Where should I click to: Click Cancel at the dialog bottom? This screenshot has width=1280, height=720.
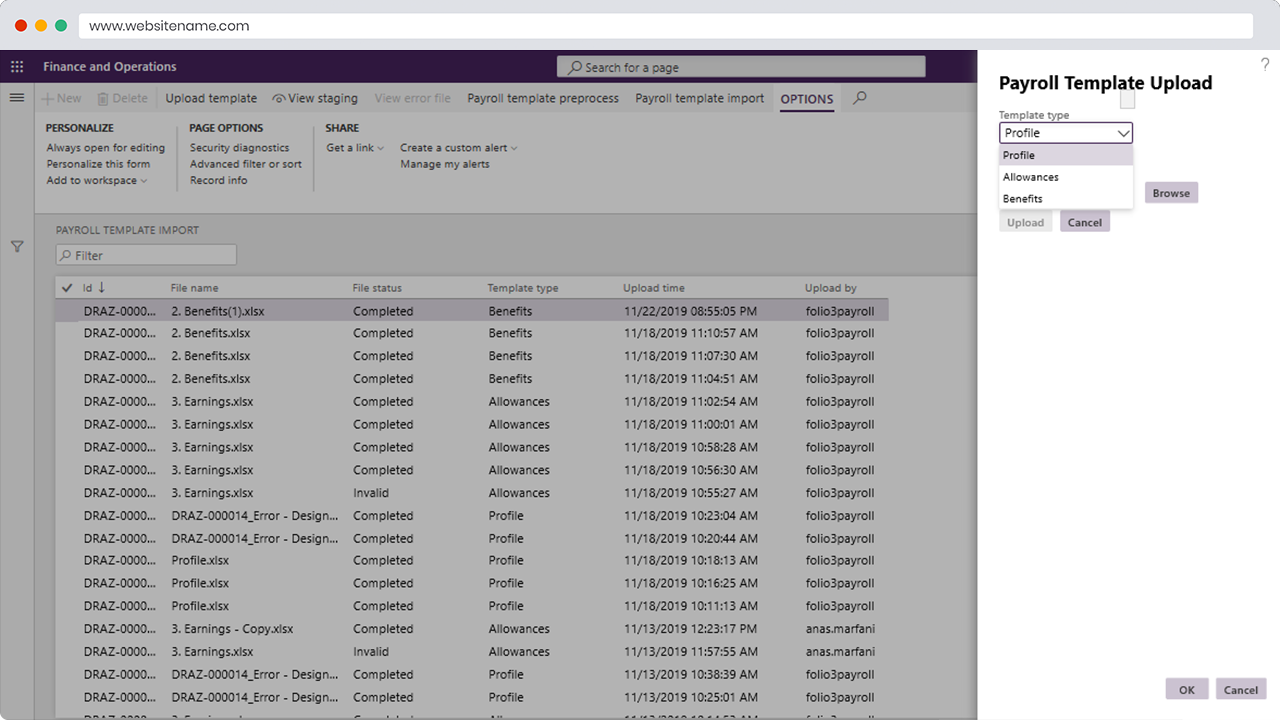point(1241,689)
